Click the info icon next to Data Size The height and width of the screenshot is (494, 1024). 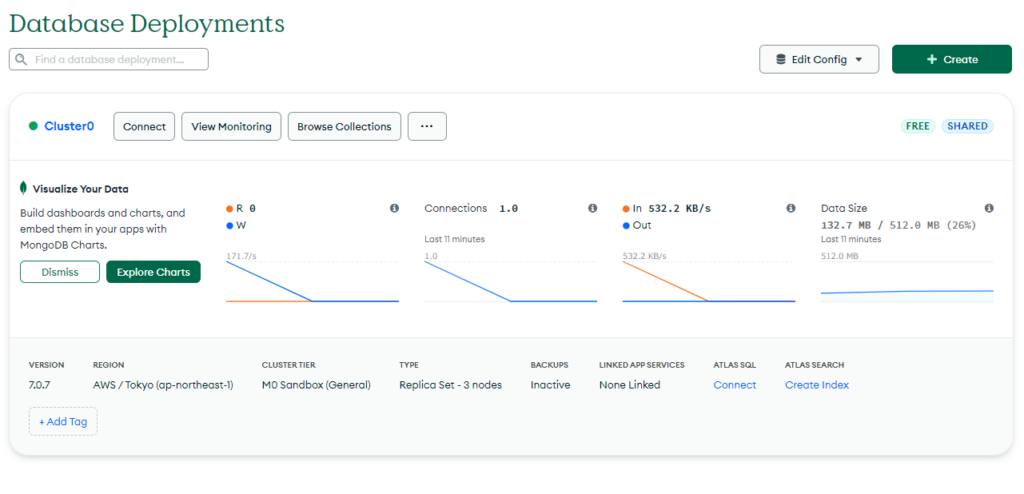pyautogui.click(x=989, y=208)
